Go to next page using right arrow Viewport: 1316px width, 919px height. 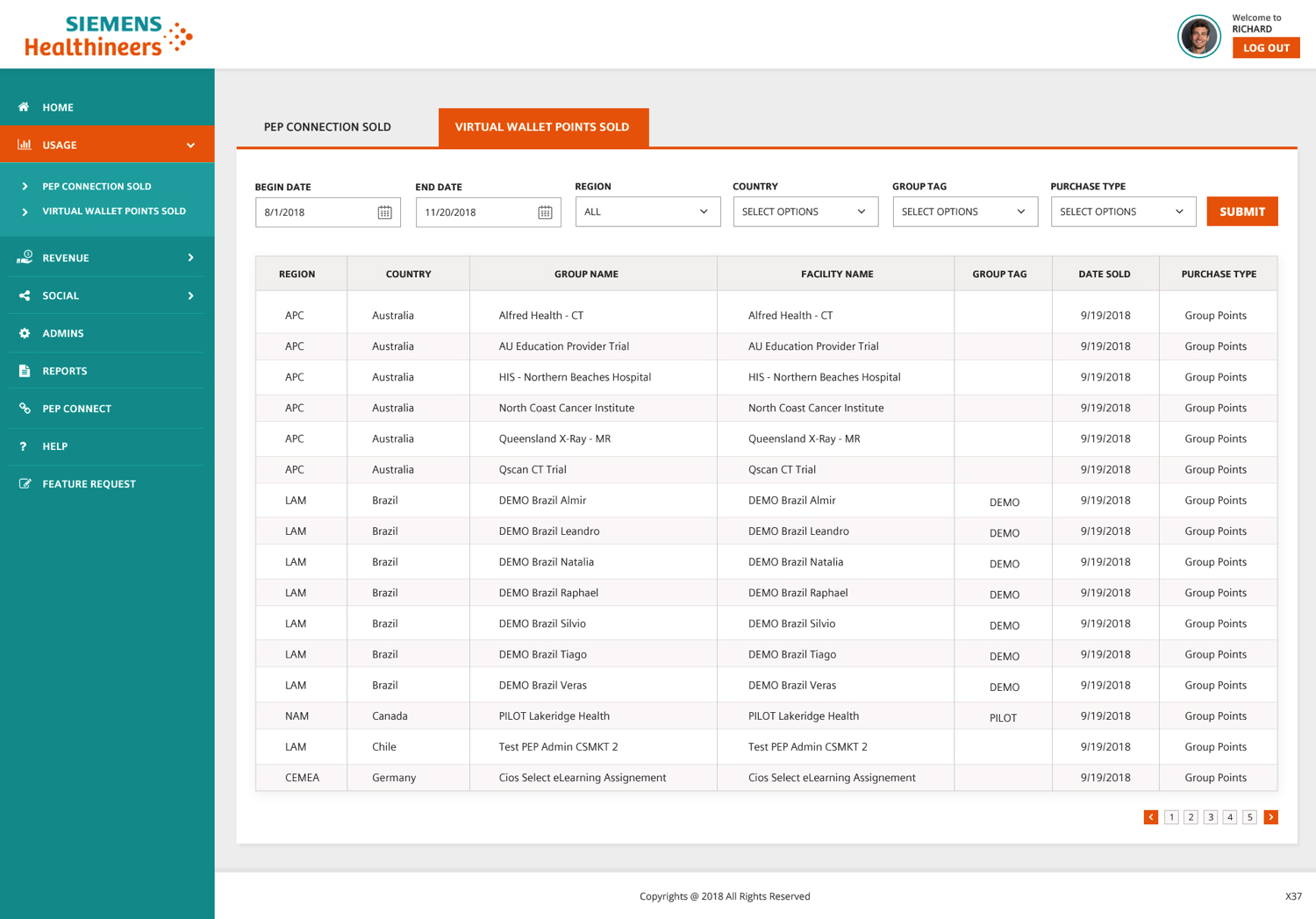1270,817
